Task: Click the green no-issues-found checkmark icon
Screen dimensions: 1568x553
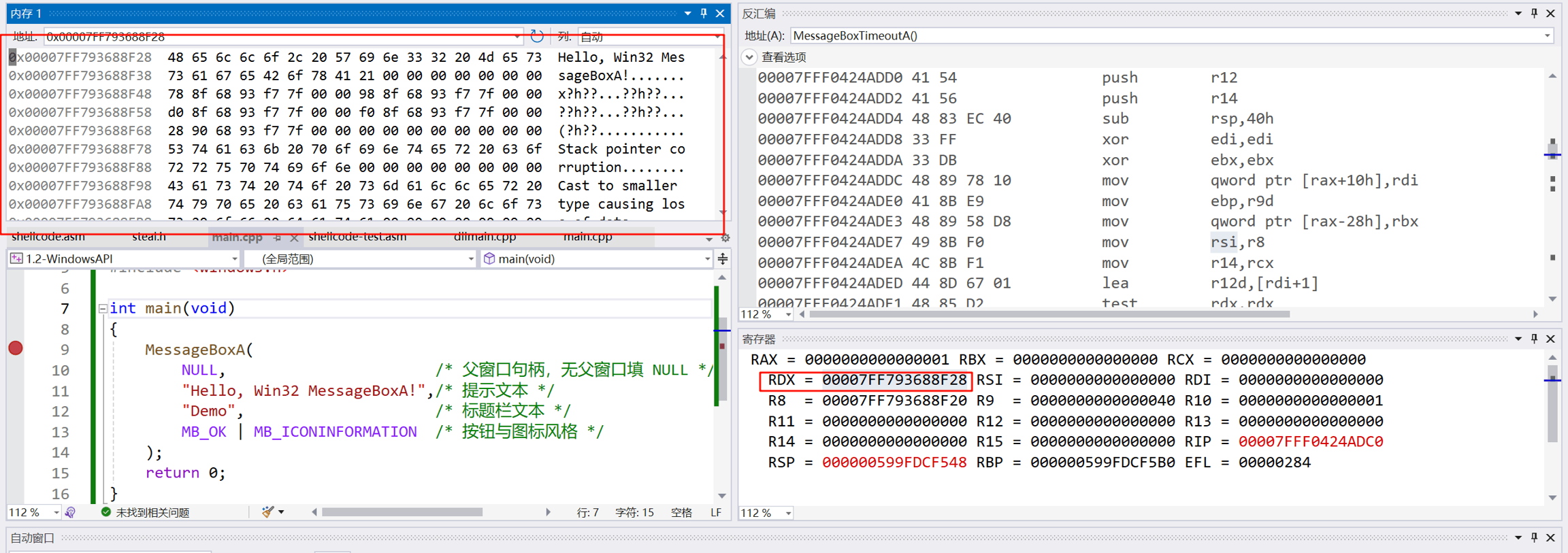Action: pyautogui.click(x=106, y=512)
